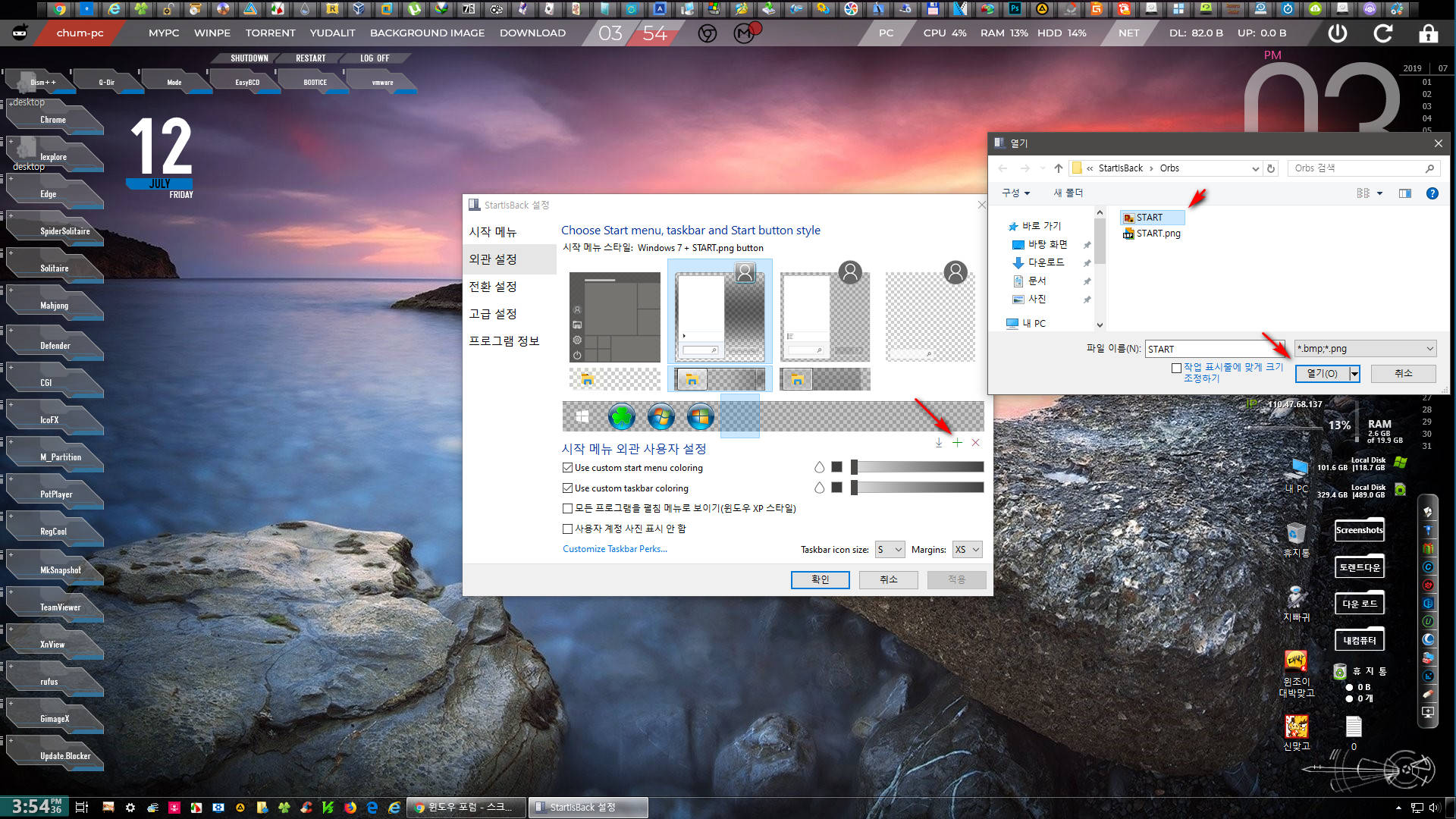Open the Chrome icon on top bar
The height and width of the screenshot is (819, 1456).
(708, 33)
